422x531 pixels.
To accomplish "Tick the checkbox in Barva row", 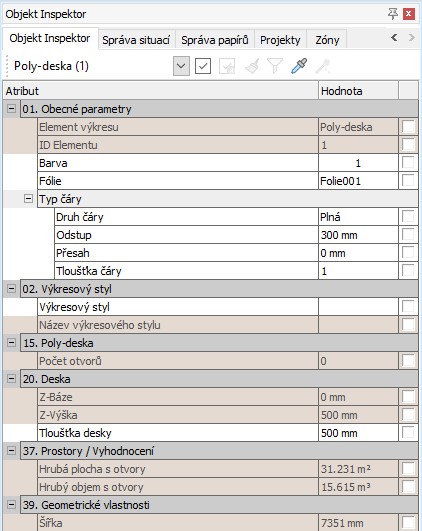I will [x=408, y=163].
